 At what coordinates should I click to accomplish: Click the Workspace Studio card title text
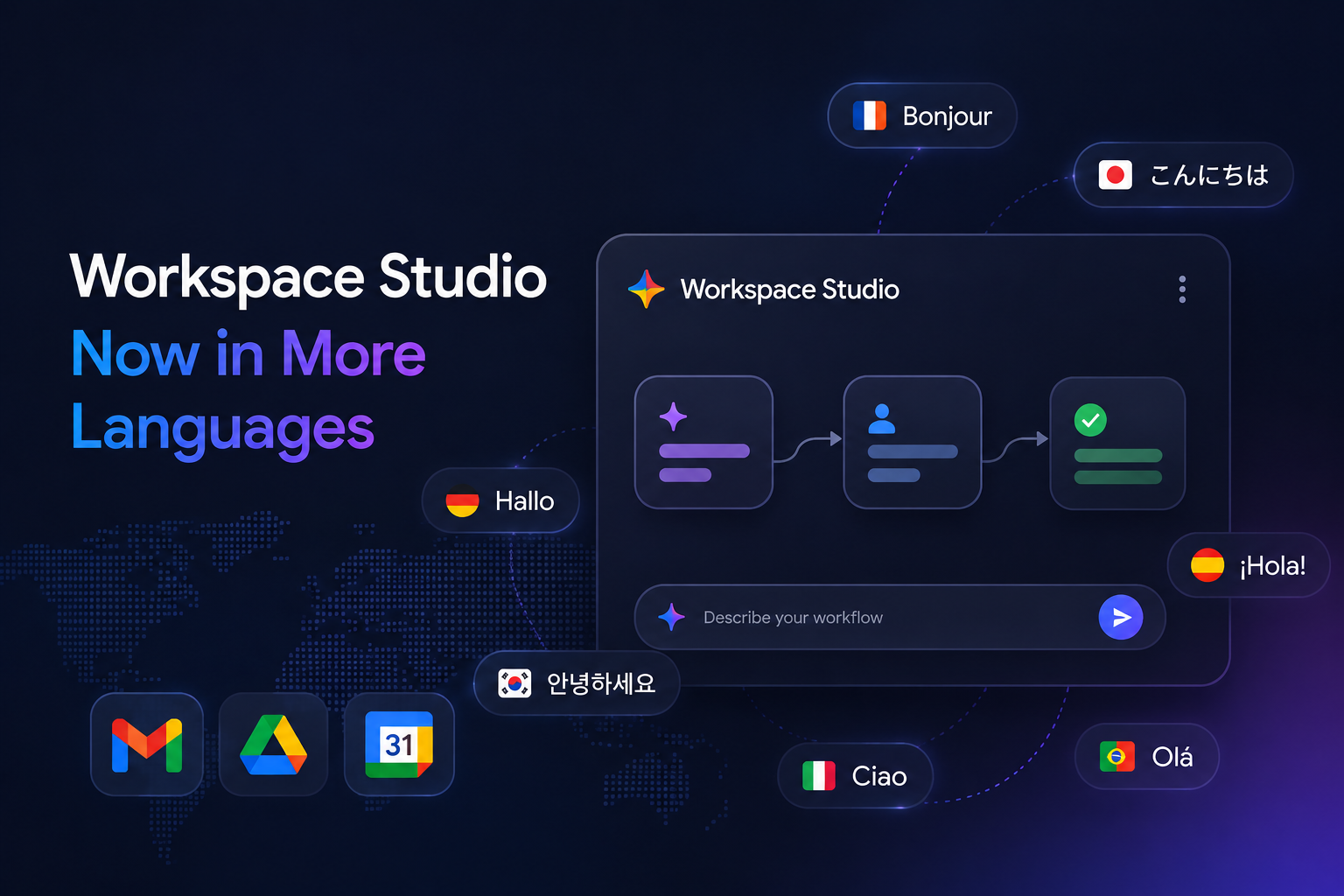point(789,290)
